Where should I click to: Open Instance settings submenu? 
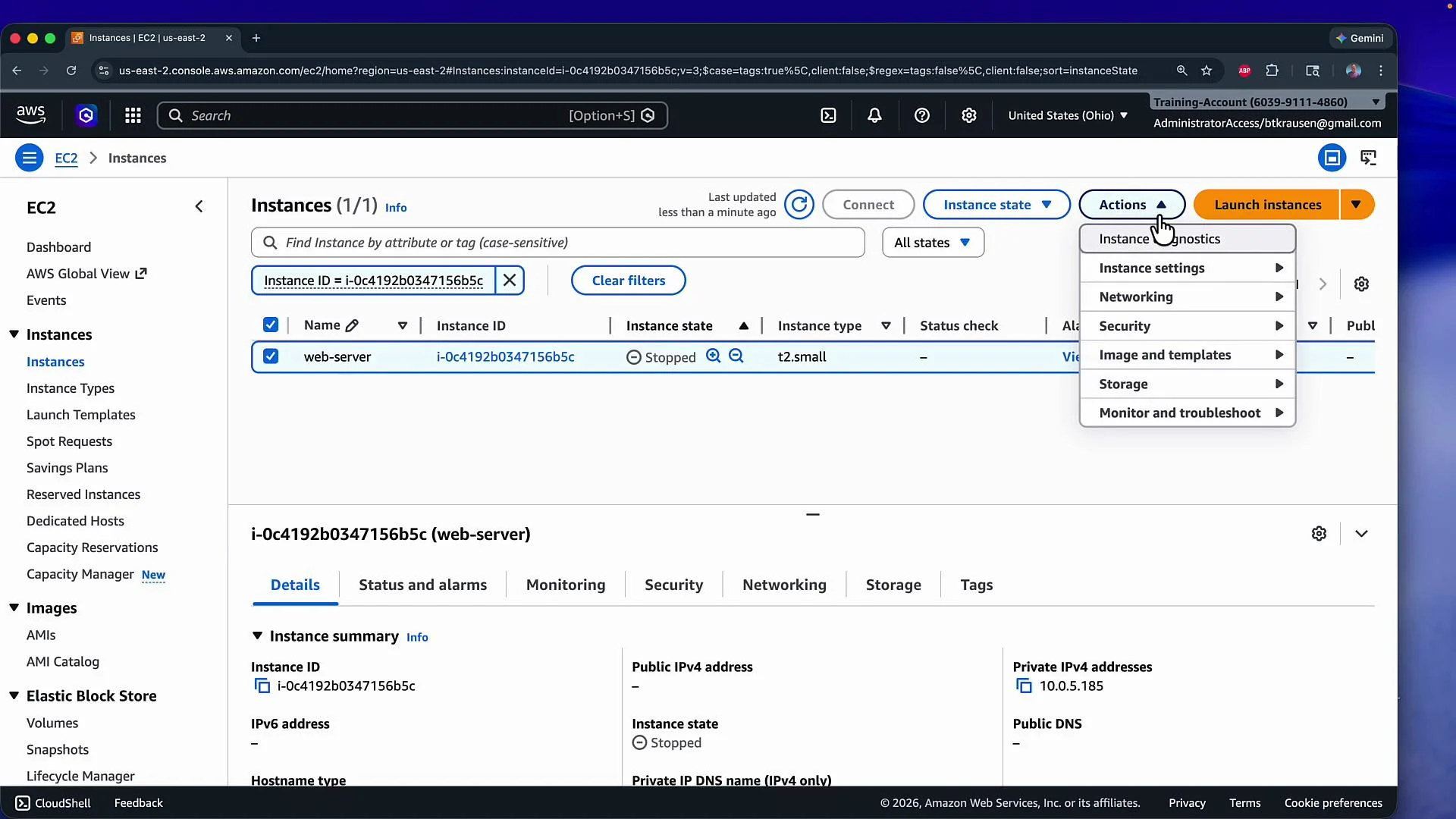click(x=1187, y=268)
